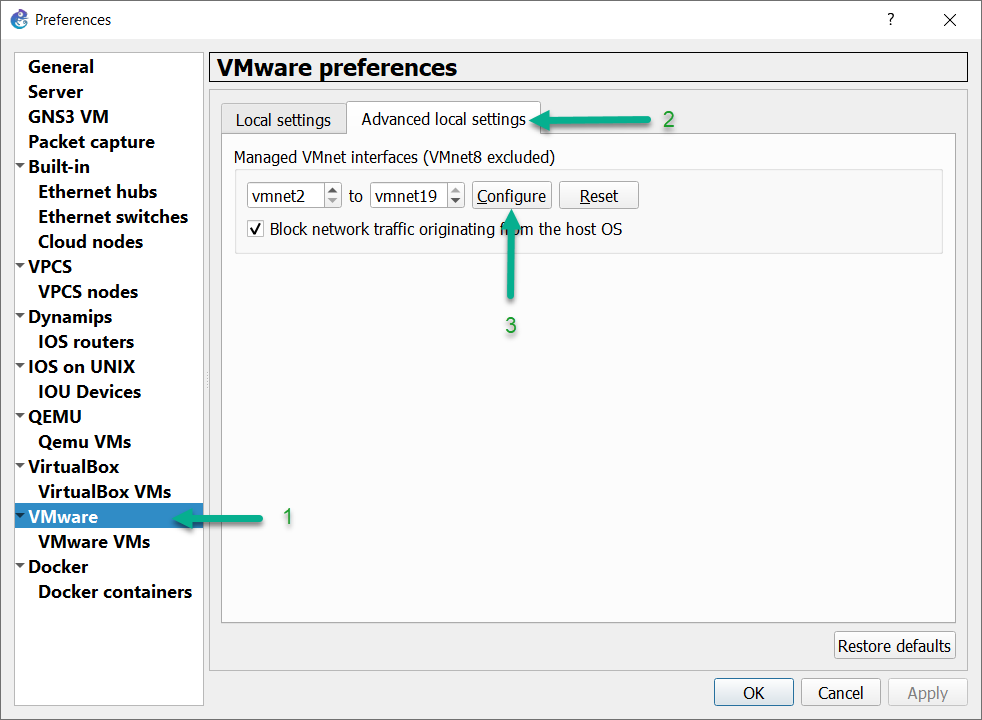Open VirtualBox VMs settings

pos(105,492)
